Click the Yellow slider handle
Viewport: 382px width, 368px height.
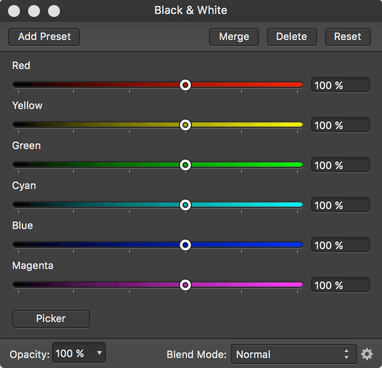pyautogui.click(x=185, y=125)
